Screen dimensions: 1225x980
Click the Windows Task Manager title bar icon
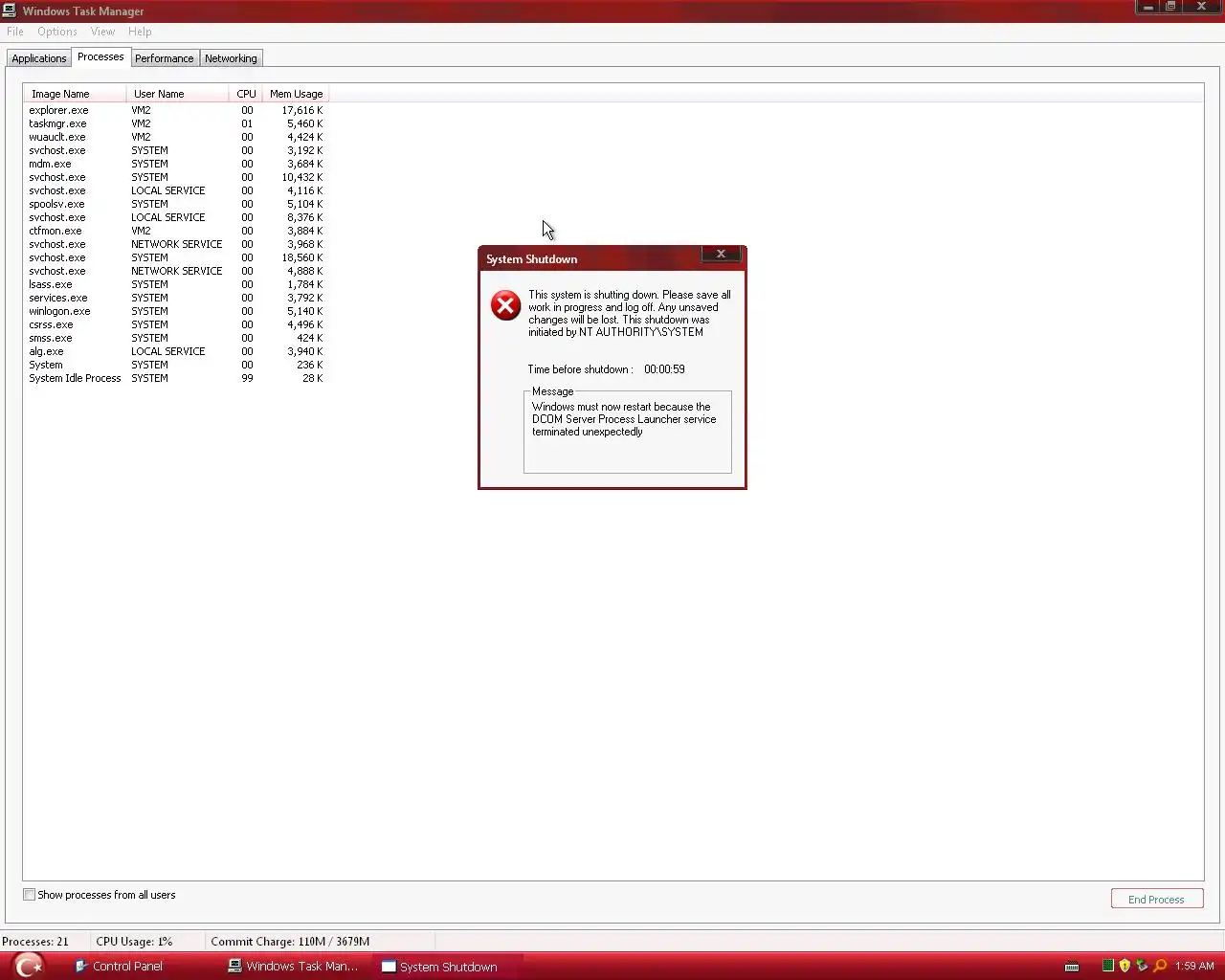[x=10, y=11]
